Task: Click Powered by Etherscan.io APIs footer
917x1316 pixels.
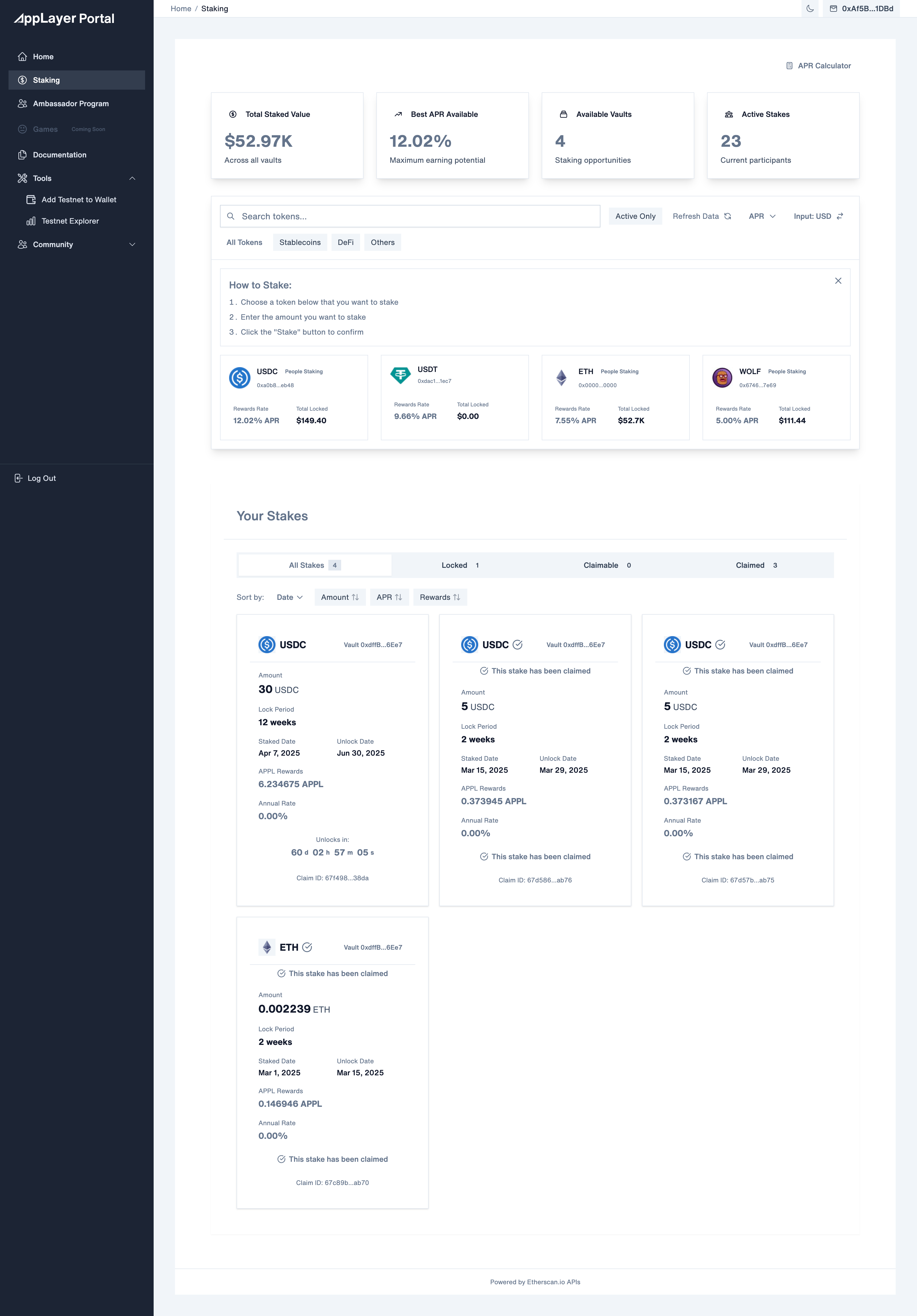Action: [x=535, y=1282]
